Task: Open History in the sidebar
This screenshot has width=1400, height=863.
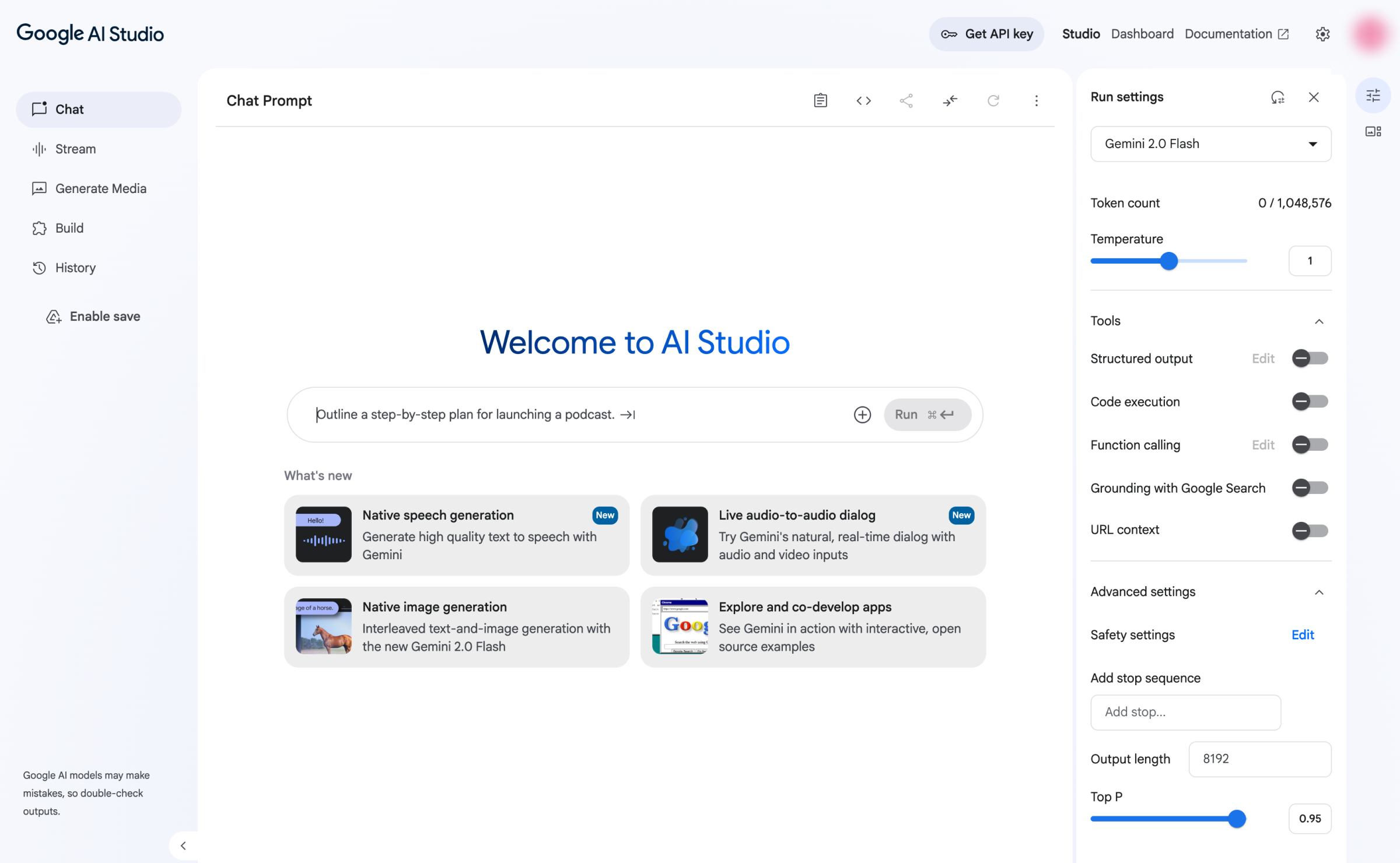Action: (99, 268)
